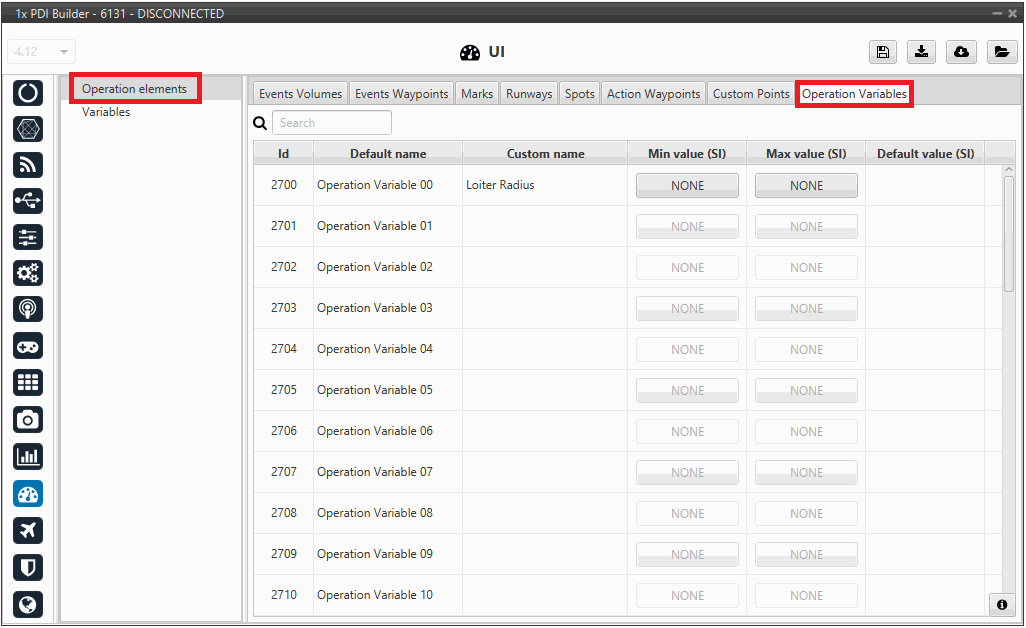This screenshot has width=1026, height=628.
Task: Select Operation elements in left panel
Action: coord(135,89)
